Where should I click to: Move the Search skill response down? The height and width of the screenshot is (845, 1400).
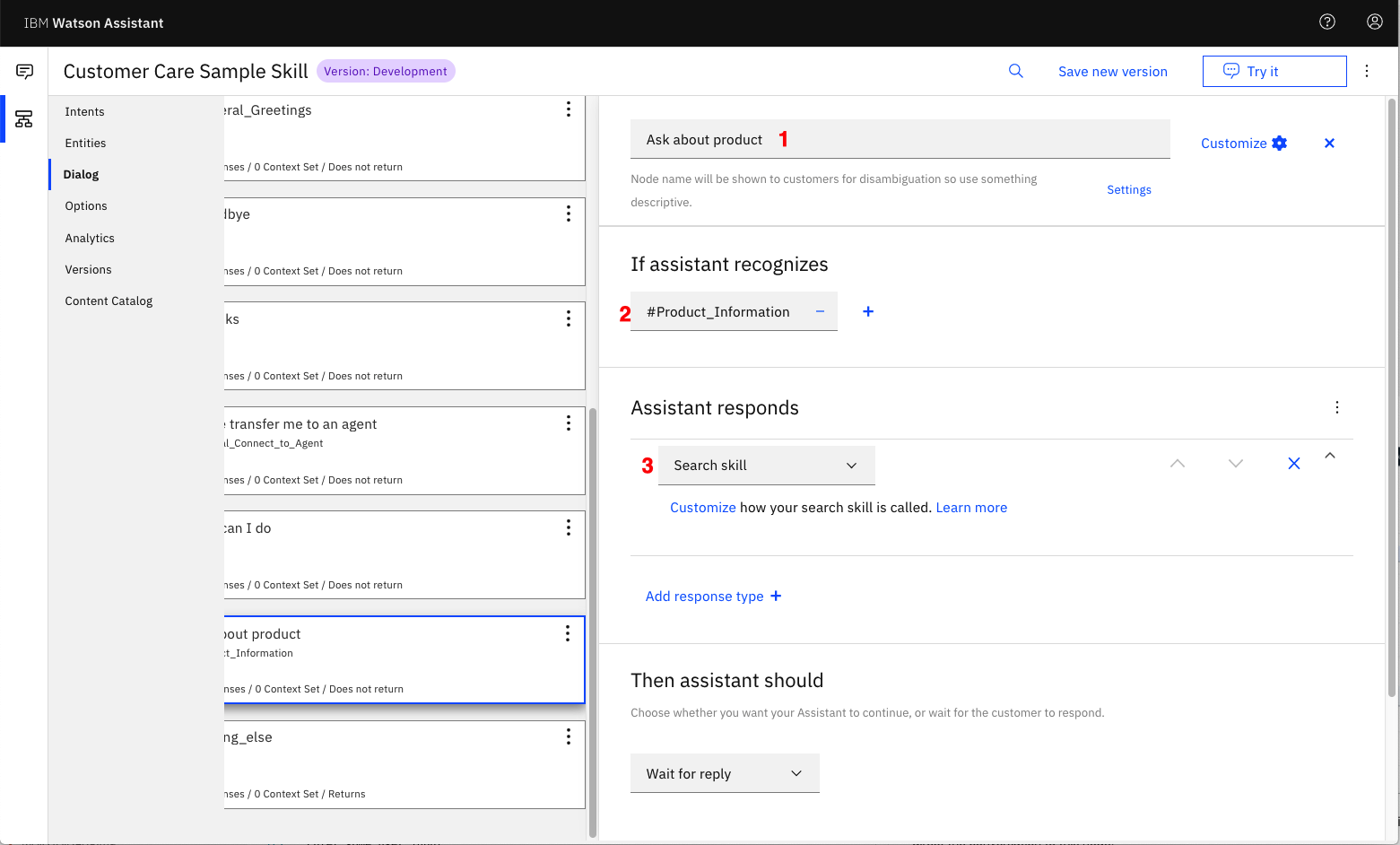click(1236, 463)
